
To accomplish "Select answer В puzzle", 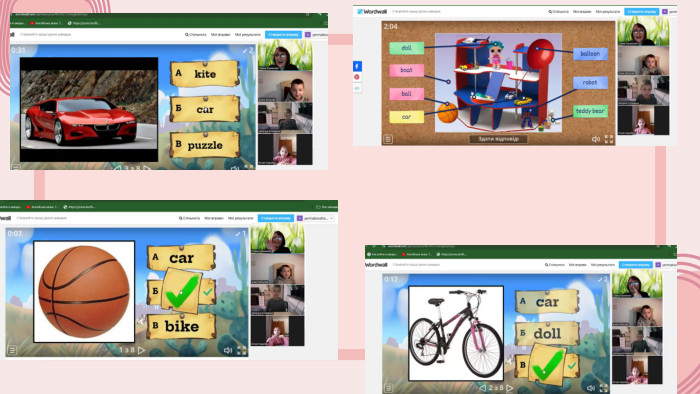I will (204, 145).
